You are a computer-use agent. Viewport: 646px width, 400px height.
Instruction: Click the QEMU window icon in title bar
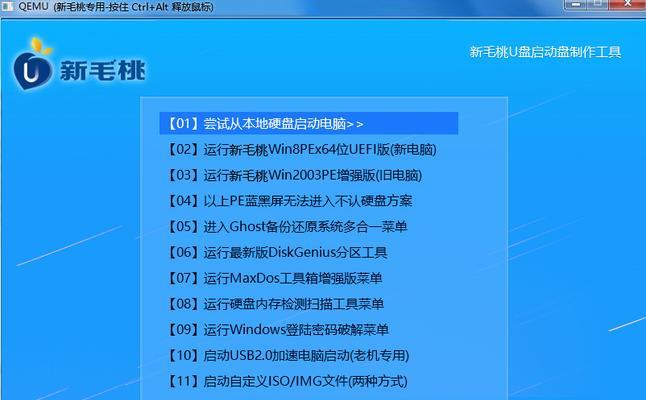click(x=8, y=6)
